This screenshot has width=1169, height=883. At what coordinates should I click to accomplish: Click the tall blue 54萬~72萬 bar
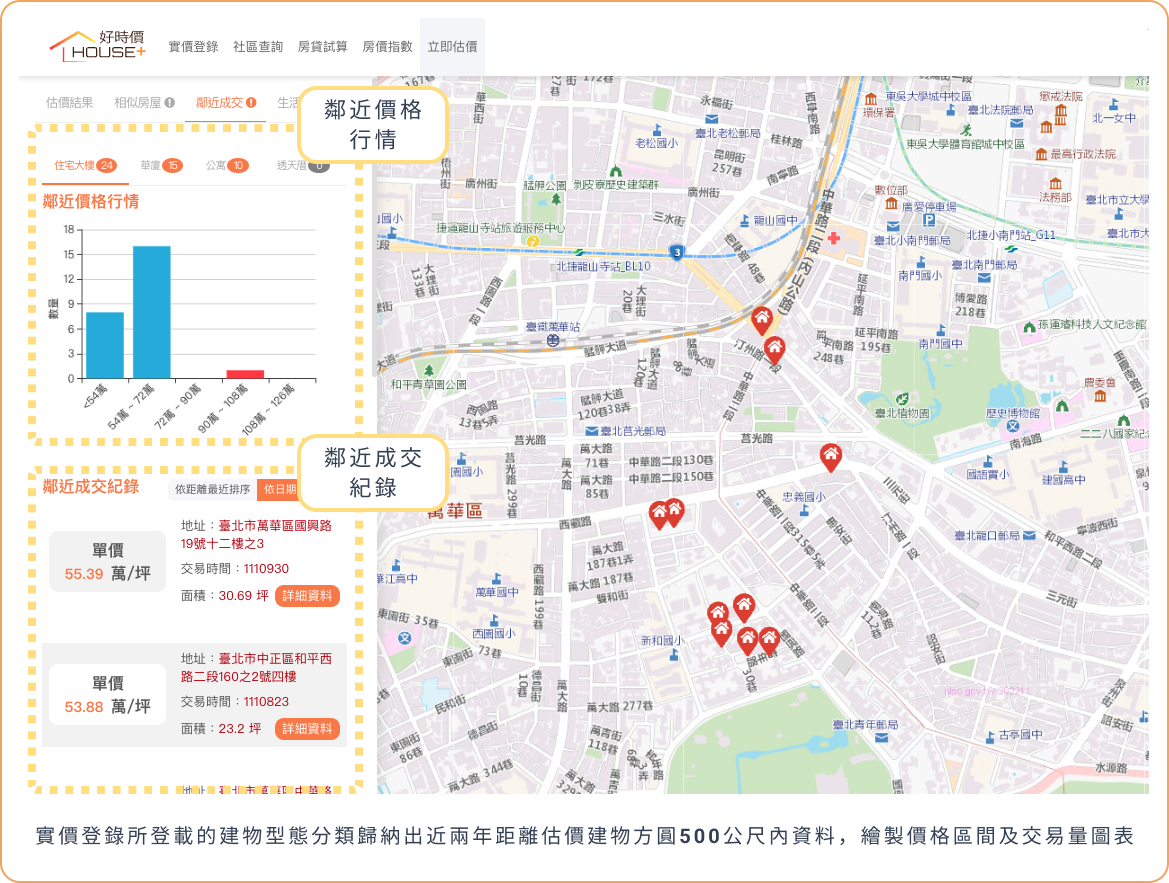click(152, 312)
